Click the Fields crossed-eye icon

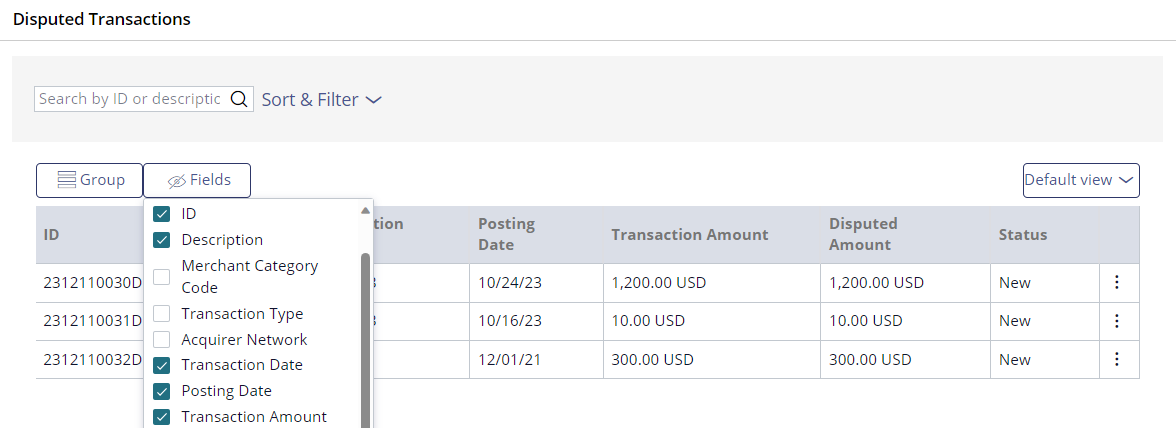pos(176,181)
